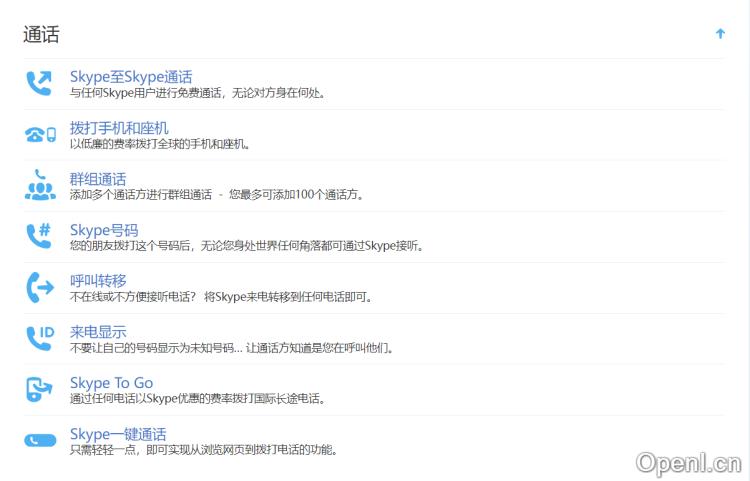The width and height of the screenshot is (750, 481).
Task: Click the Skype number hash phone icon
Action: coord(39,236)
